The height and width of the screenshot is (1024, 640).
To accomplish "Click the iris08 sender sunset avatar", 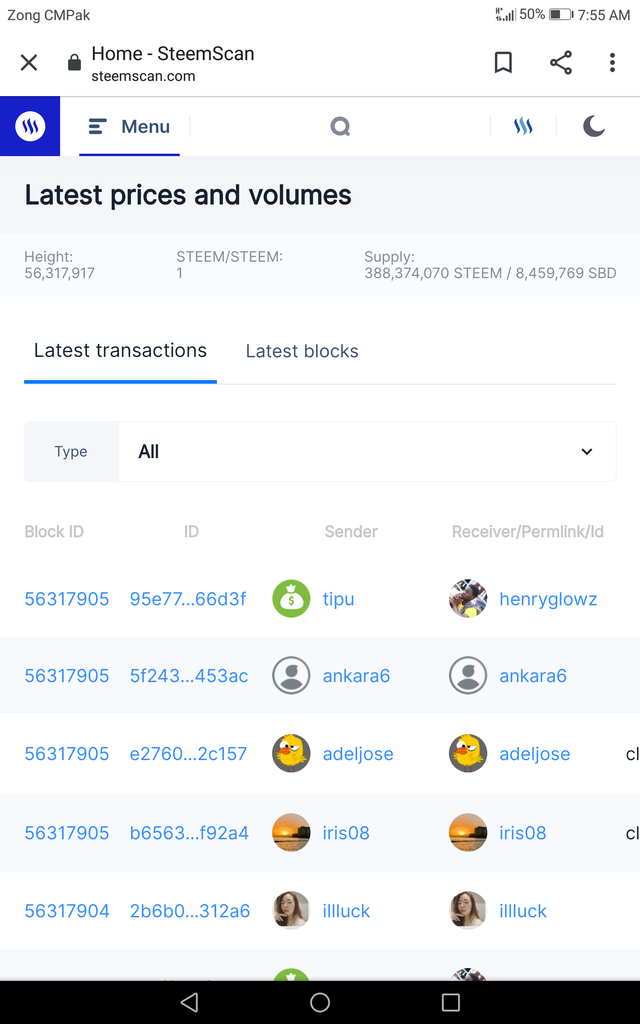I will [291, 832].
